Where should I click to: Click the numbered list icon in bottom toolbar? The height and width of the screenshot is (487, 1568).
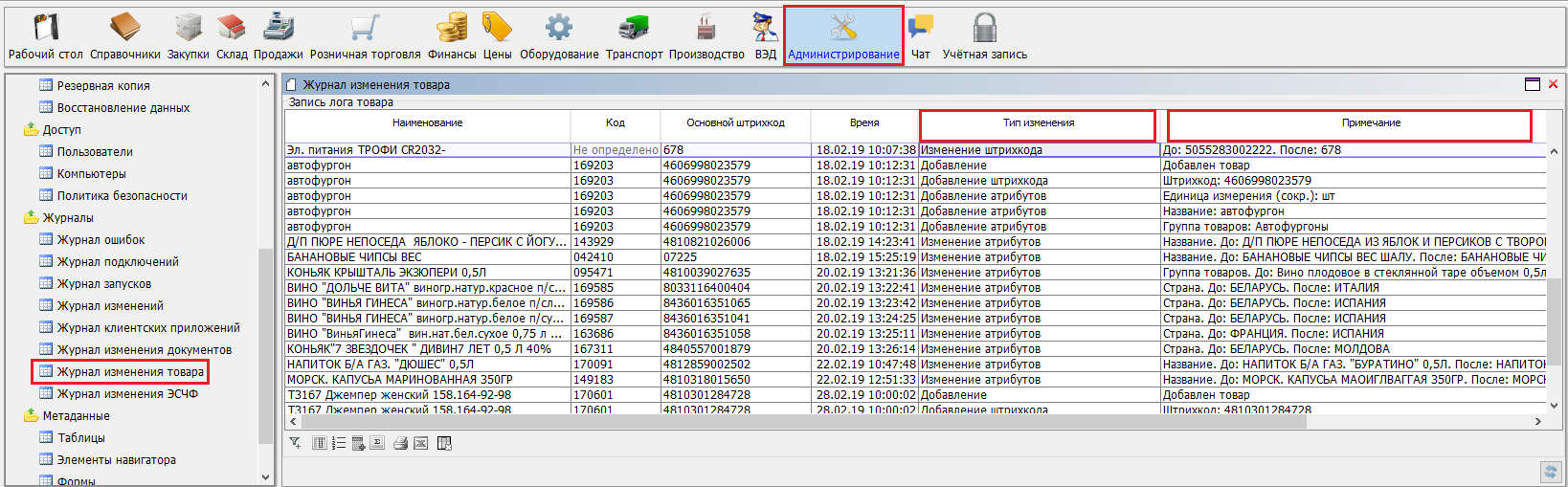coord(339,443)
